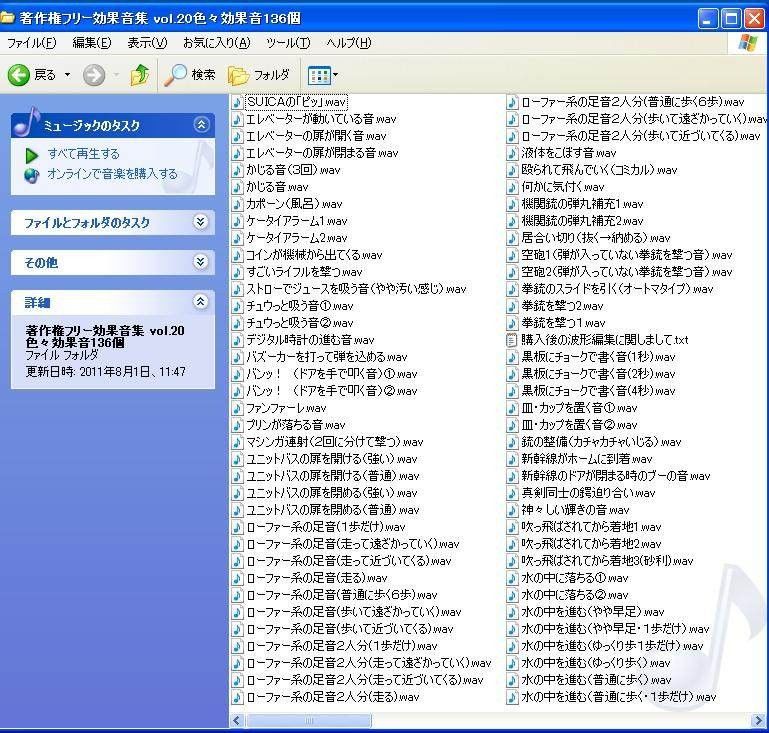Select the 神々しい輝きの音.wav file icon

[x=512, y=510]
